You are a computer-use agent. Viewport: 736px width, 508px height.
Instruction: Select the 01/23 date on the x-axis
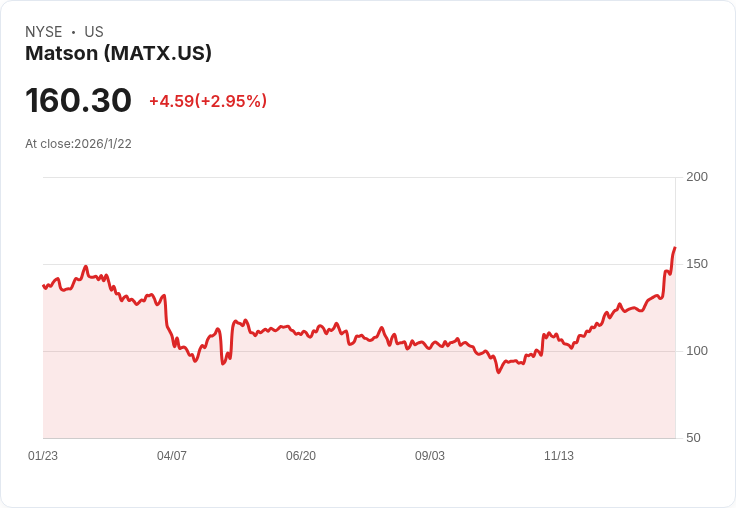[43, 456]
